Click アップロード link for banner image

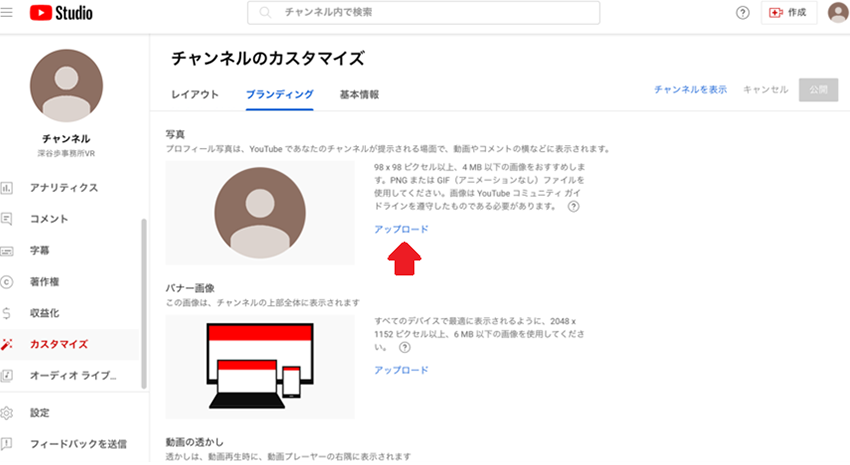click(x=401, y=370)
